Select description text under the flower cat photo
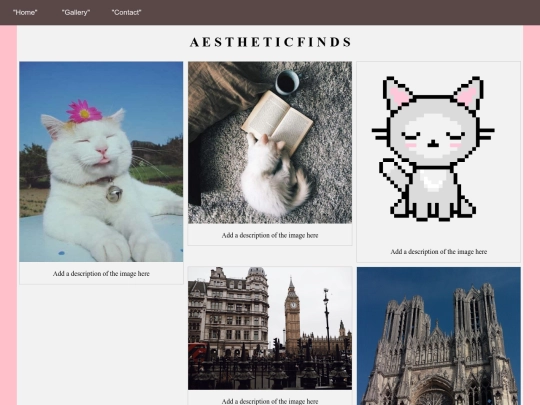This screenshot has width=540, height=405. [x=101, y=274]
